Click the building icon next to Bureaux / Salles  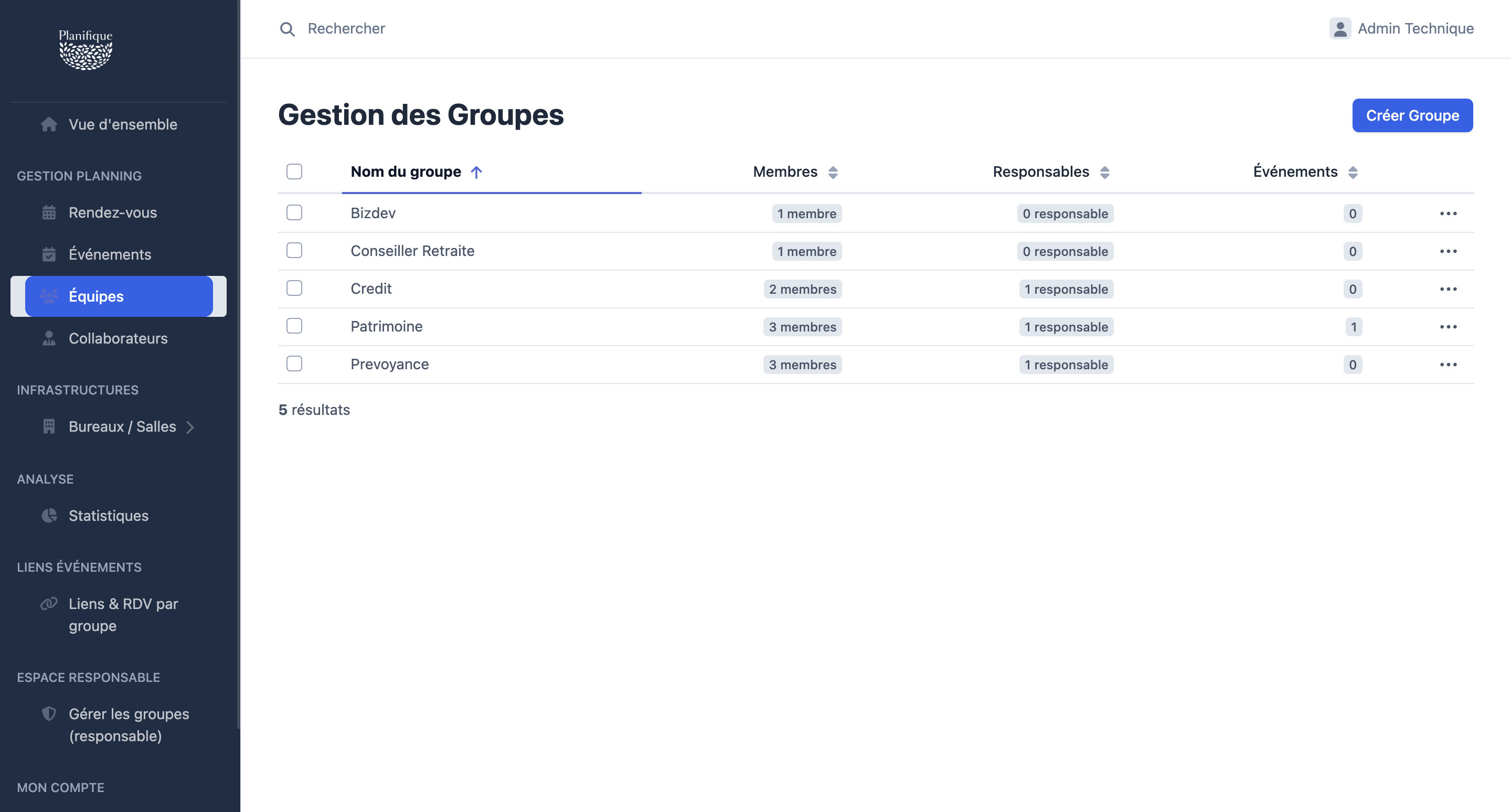coord(49,426)
